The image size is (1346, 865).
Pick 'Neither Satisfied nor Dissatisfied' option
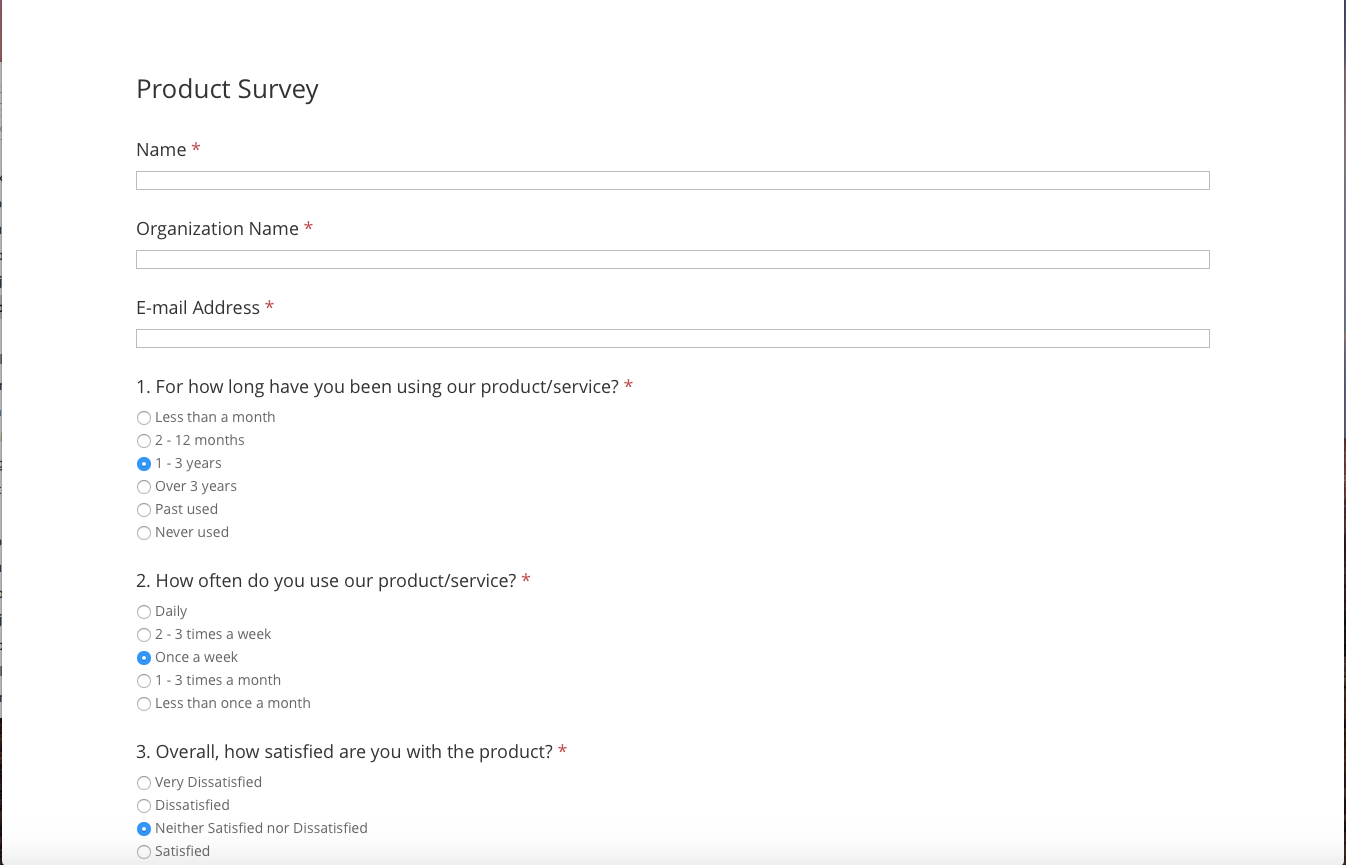(x=144, y=829)
